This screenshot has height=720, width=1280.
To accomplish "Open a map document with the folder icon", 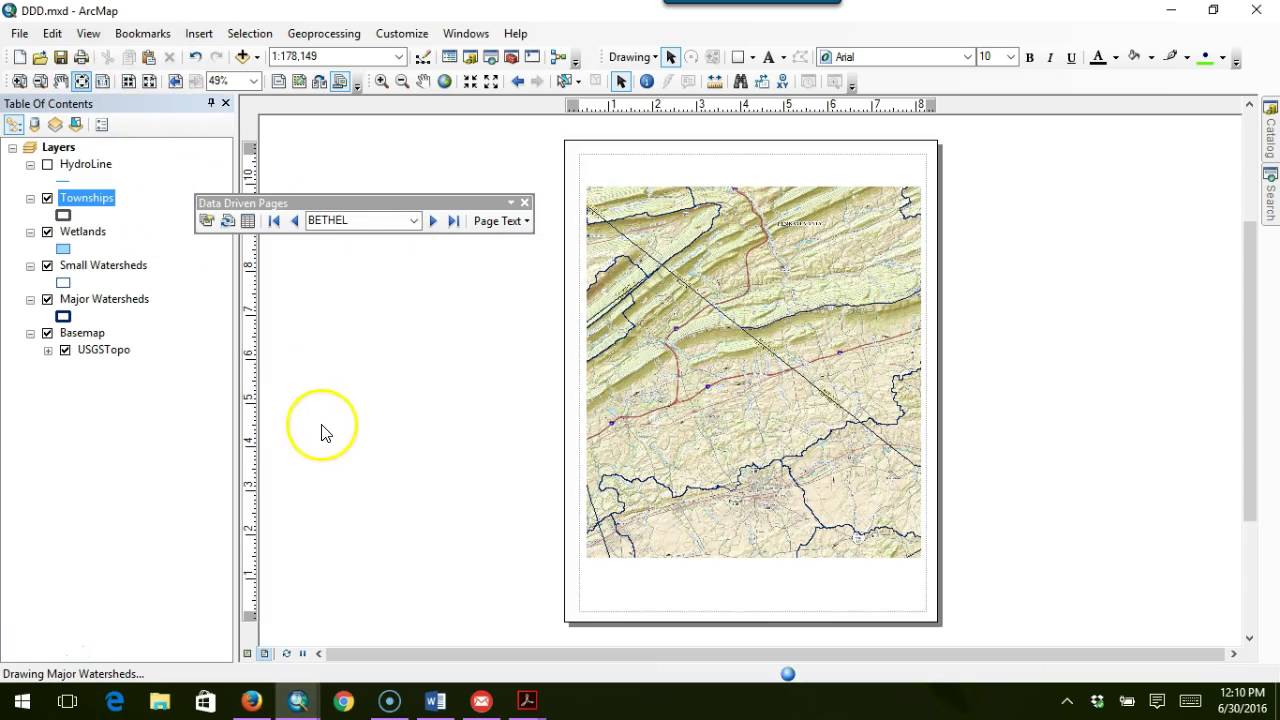I will 40,57.
